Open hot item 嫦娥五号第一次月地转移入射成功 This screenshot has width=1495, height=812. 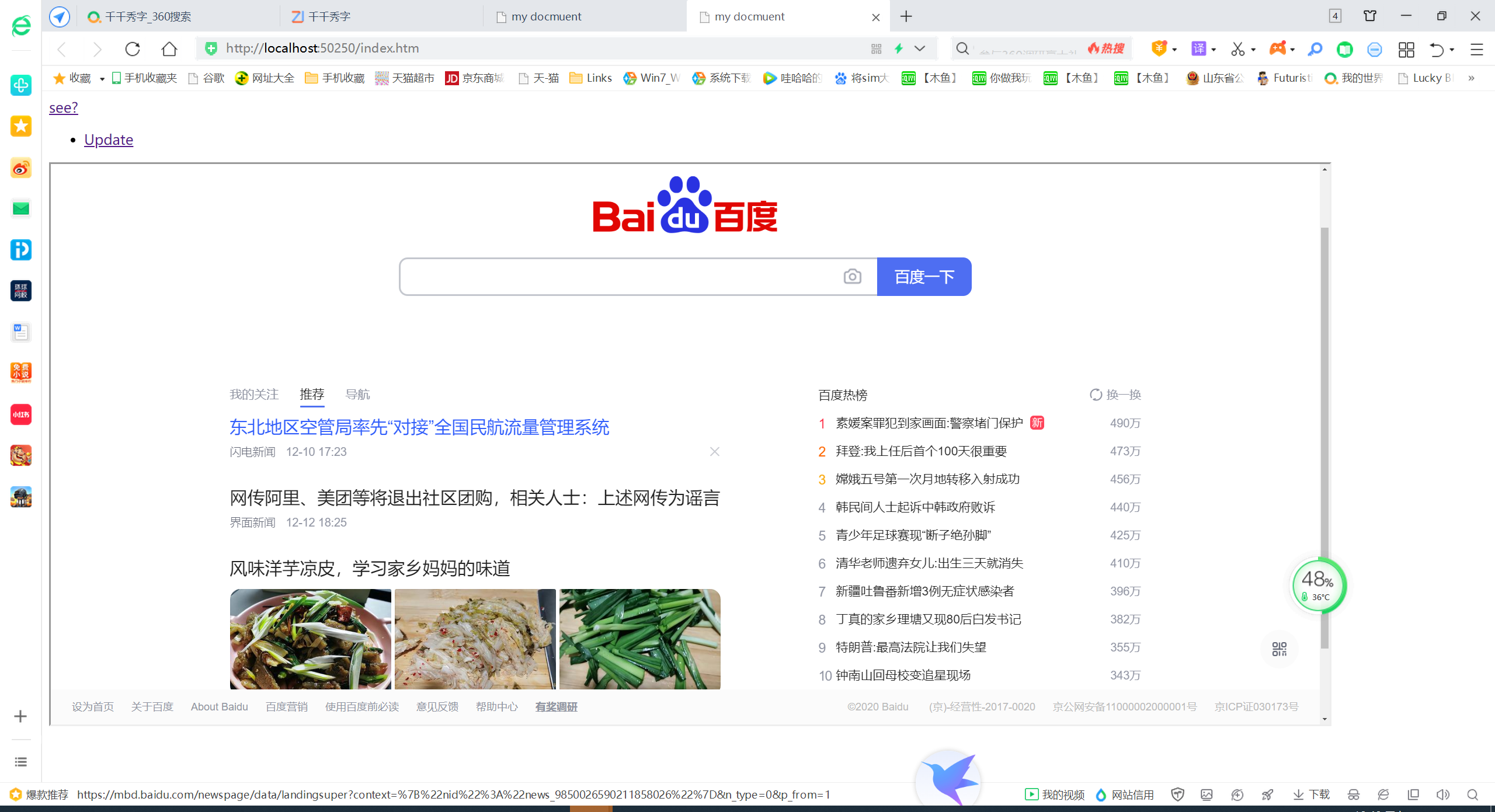pyautogui.click(x=927, y=479)
